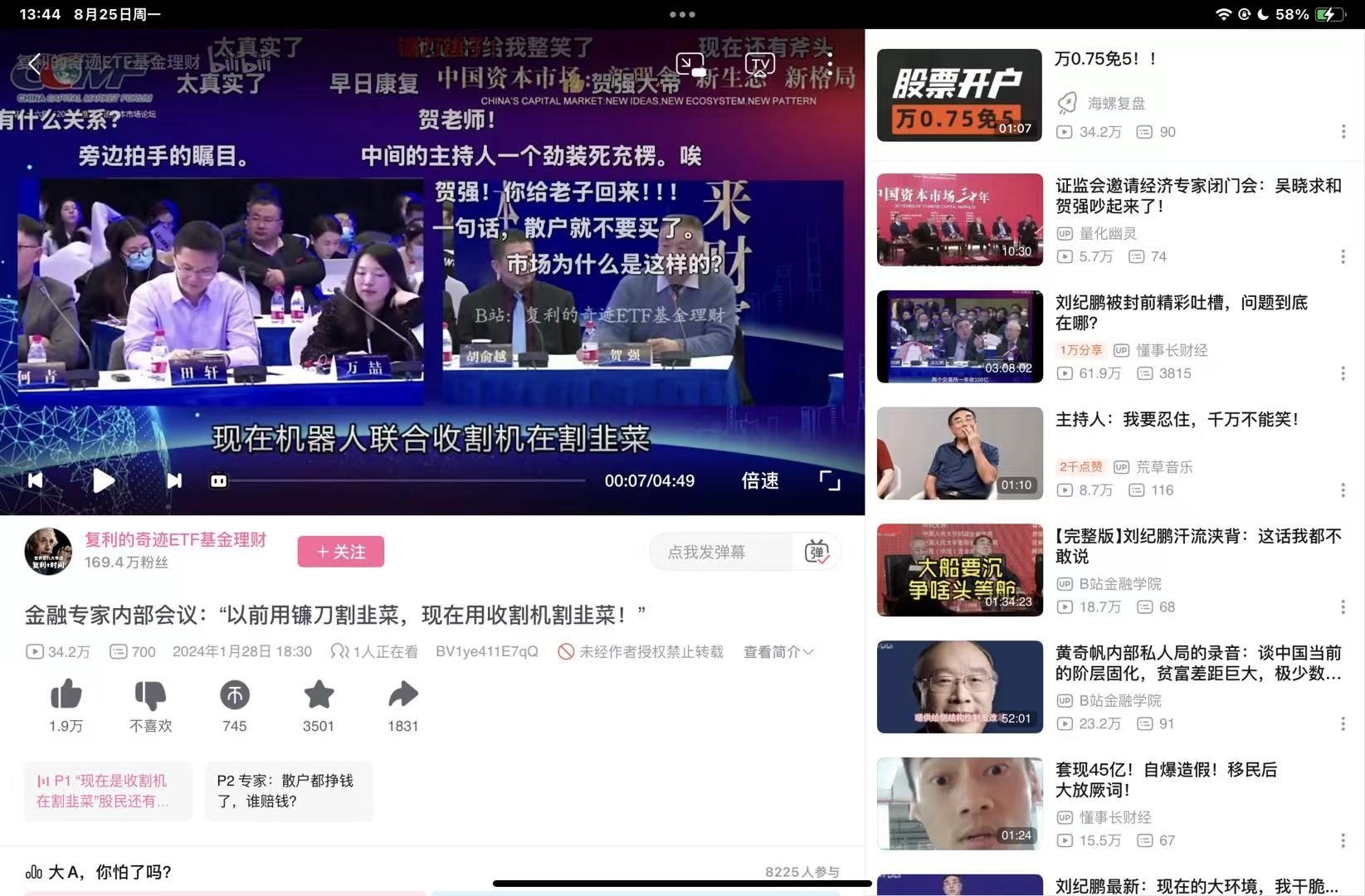
Task: Open the video player three-dot menu
Action: coord(829,64)
